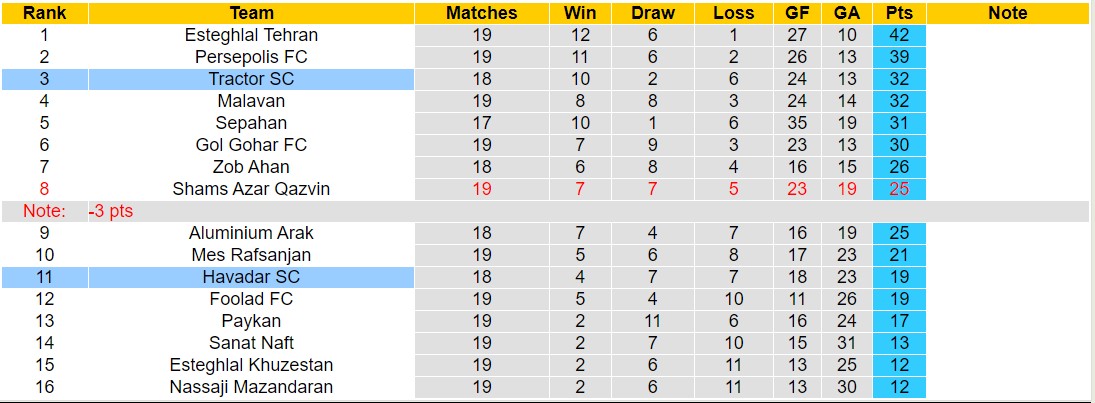Click the GF column header

[x=797, y=13]
